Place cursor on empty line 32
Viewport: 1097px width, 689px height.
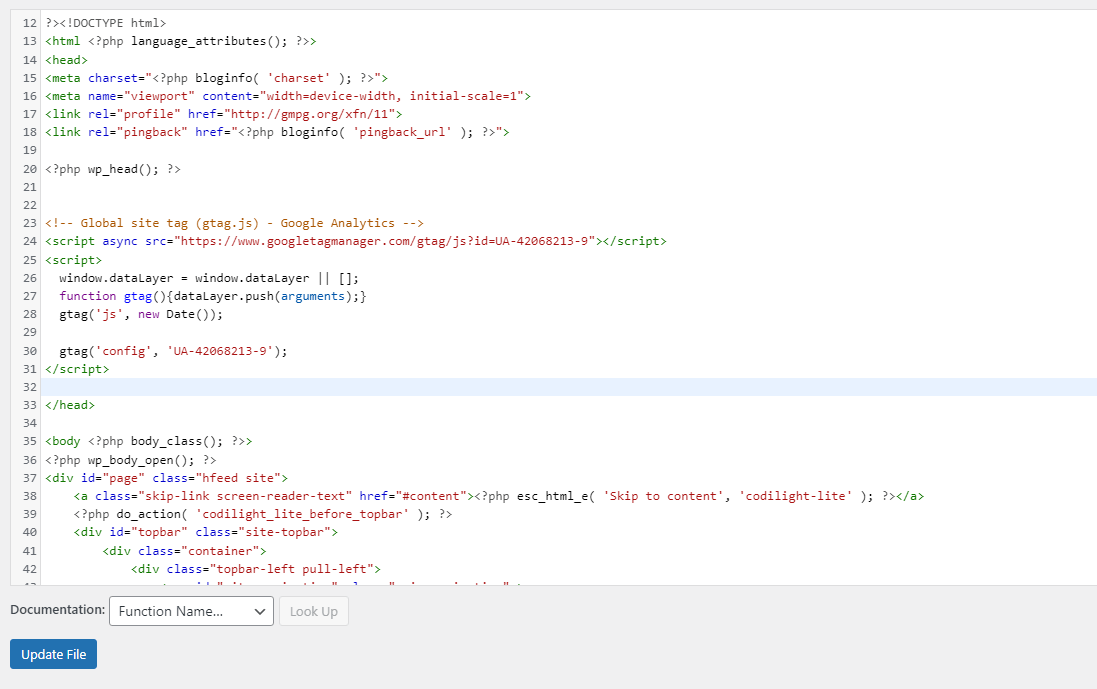(x=568, y=387)
